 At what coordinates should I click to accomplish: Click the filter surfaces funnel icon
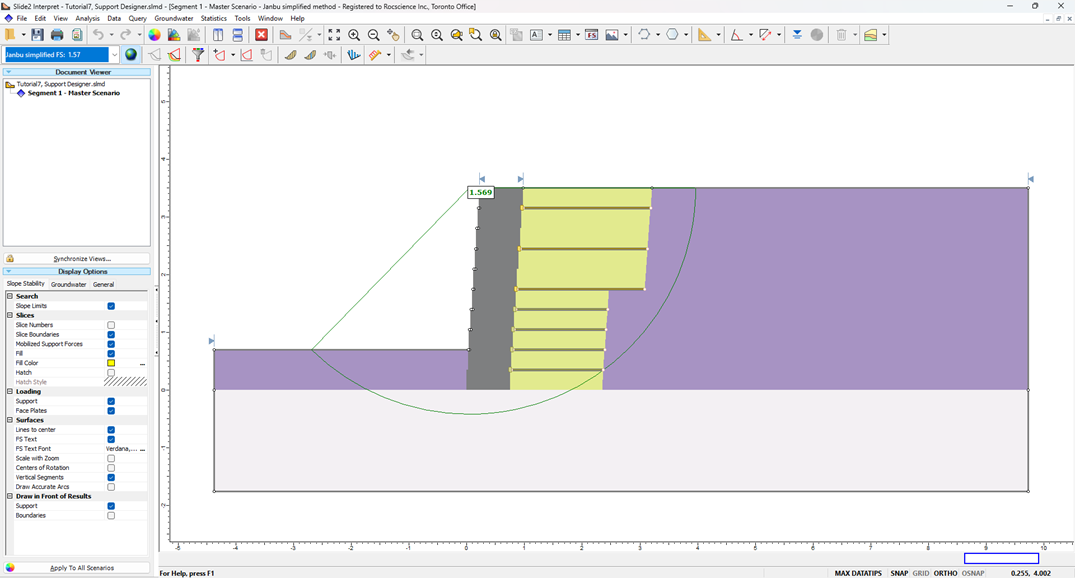point(198,55)
